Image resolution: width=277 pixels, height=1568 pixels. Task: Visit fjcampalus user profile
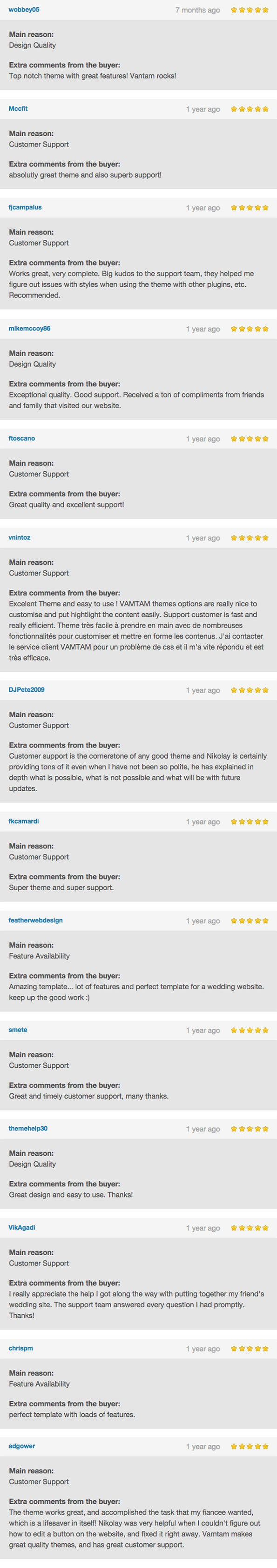click(x=25, y=208)
